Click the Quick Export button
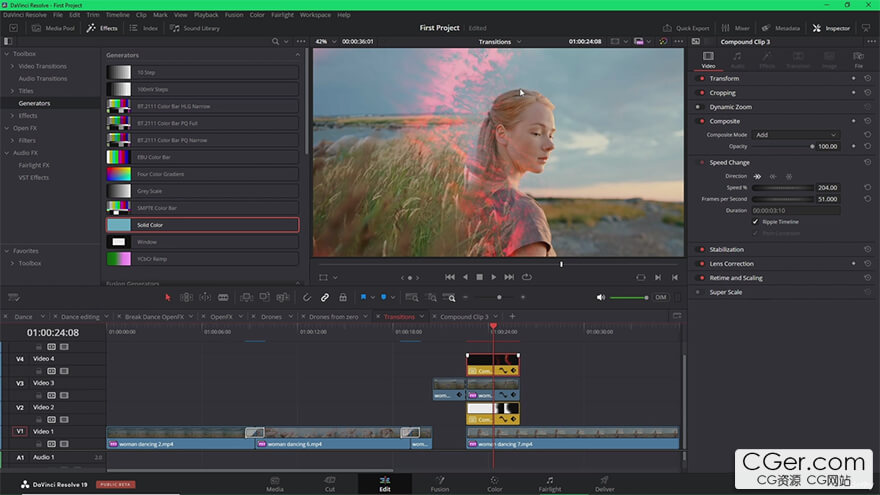 [x=686, y=28]
